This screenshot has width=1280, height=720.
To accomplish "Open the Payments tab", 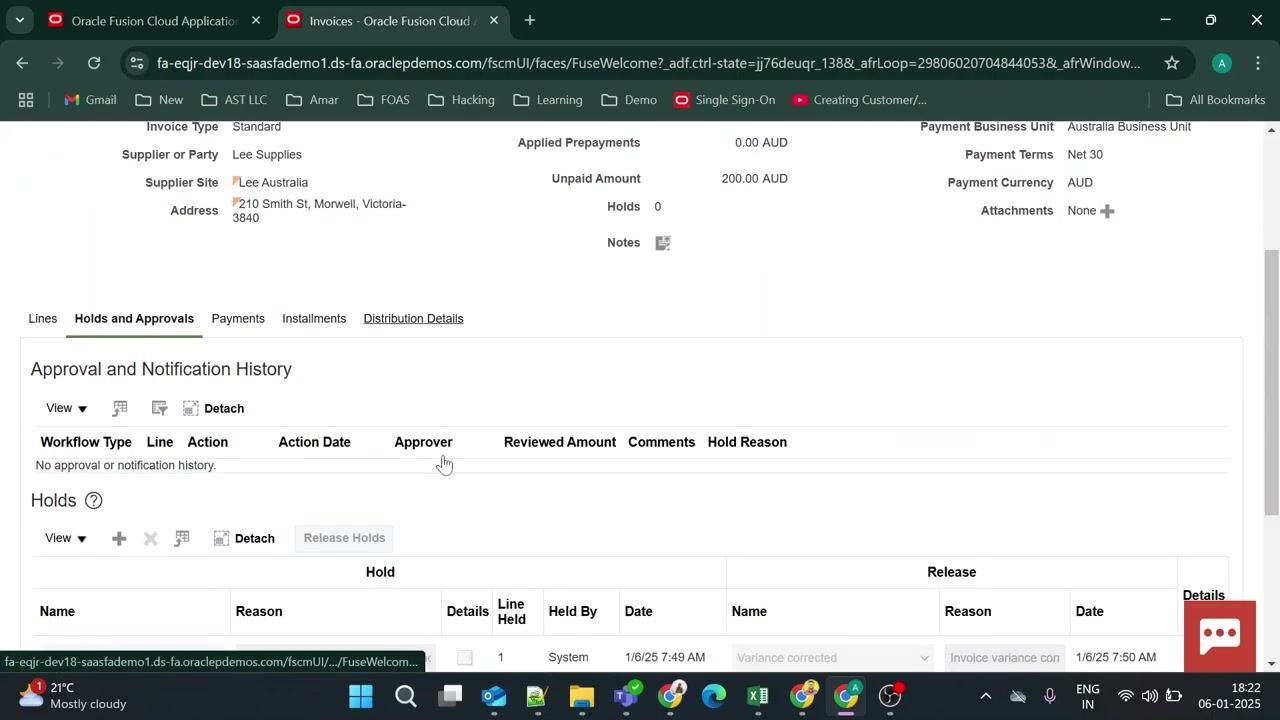I will pos(238,319).
